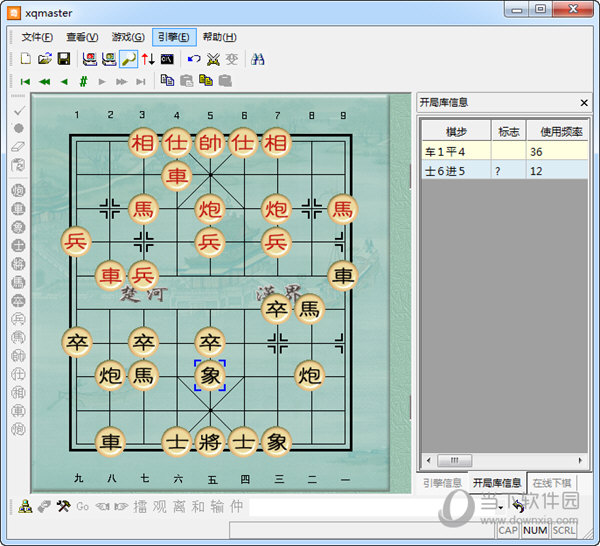Click the new file icon

[x=26, y=59]
